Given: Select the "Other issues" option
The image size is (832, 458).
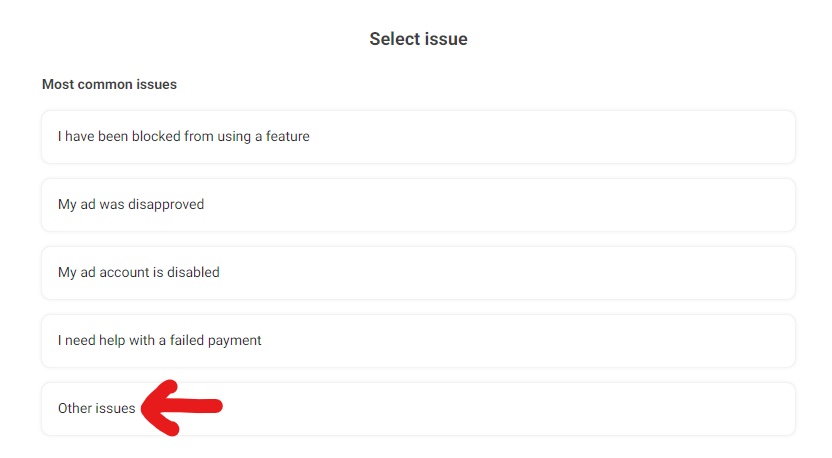Looking at the screenshot, I should click(x=418, y=409).
